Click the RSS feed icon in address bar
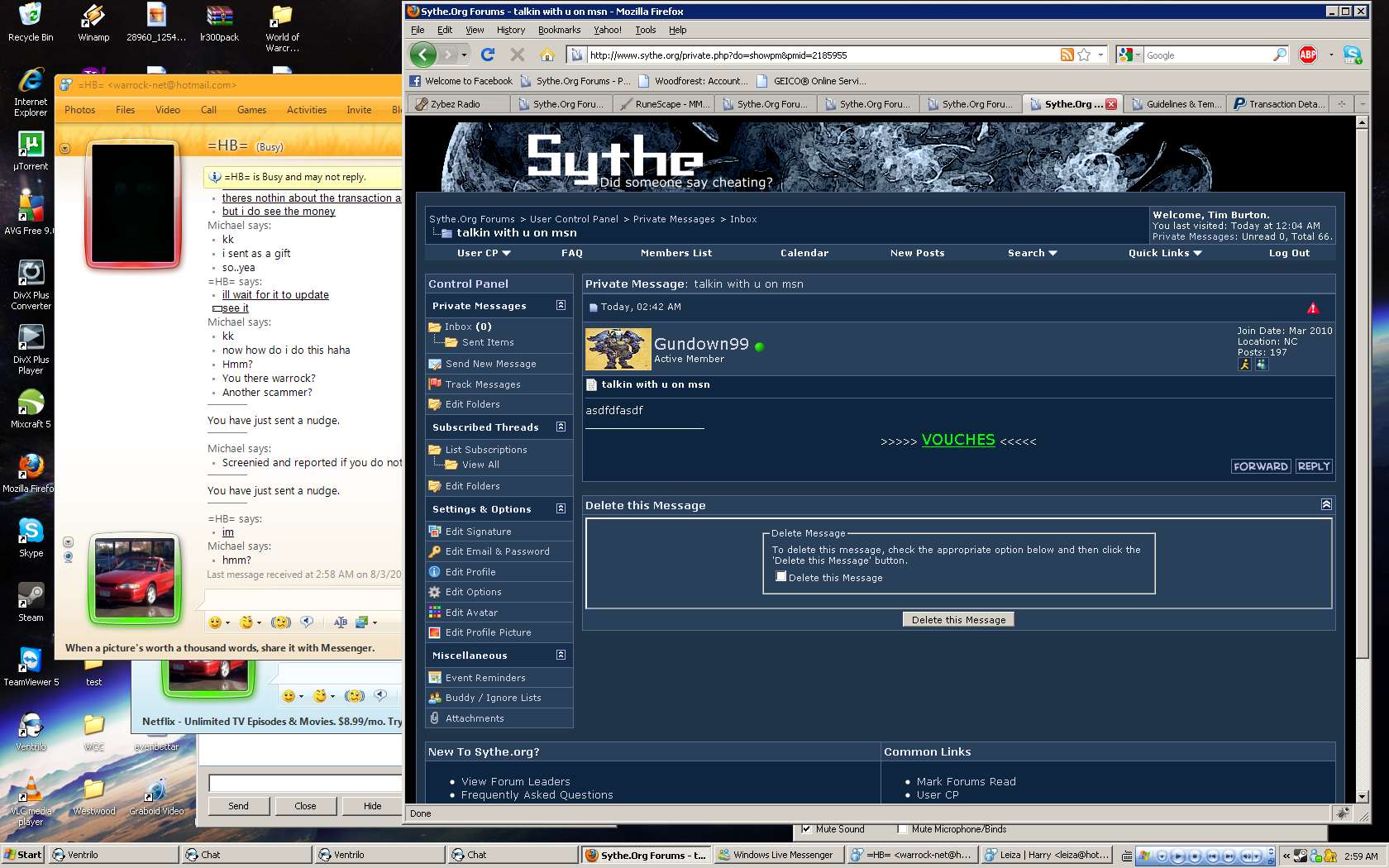Viewport: 1389px width, 868px height. click(x=1067, y=55)
